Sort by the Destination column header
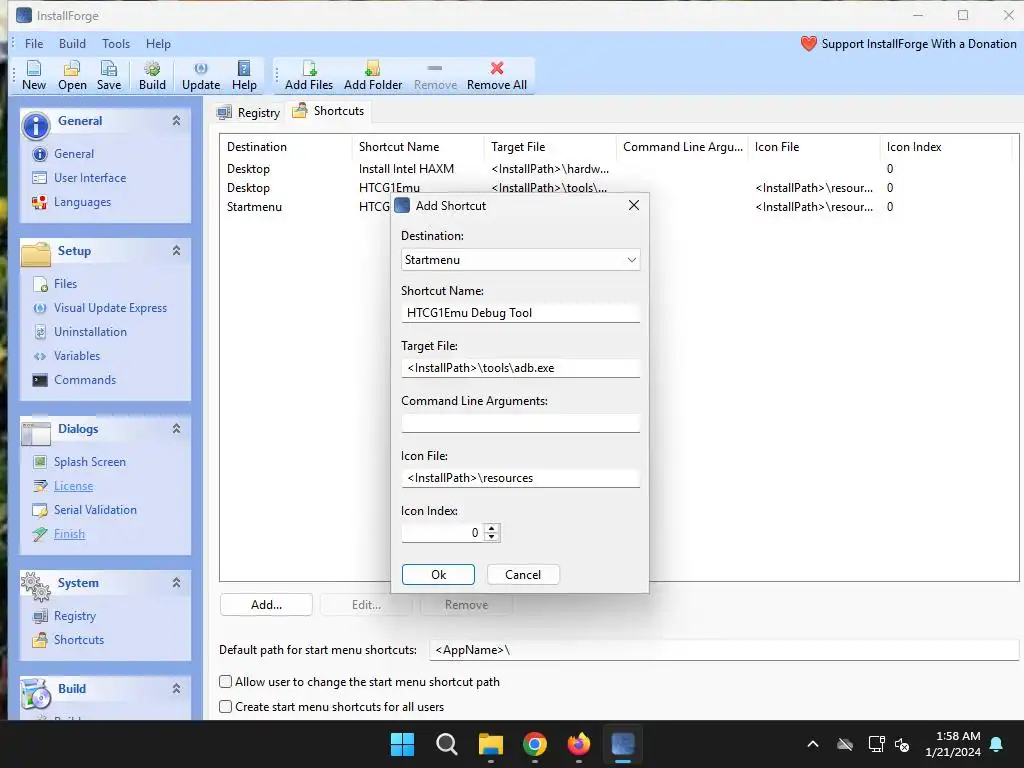The image size is (1024, 768). tap(286, 147)
